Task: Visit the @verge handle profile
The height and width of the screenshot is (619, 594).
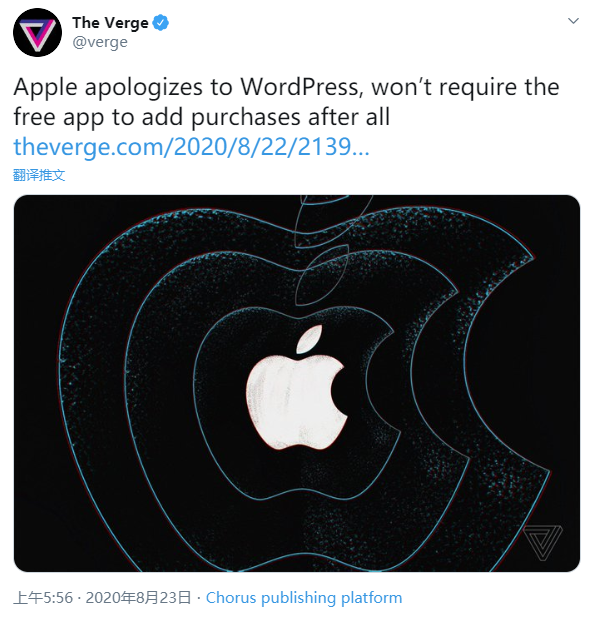Action: (x=100, y=42)
